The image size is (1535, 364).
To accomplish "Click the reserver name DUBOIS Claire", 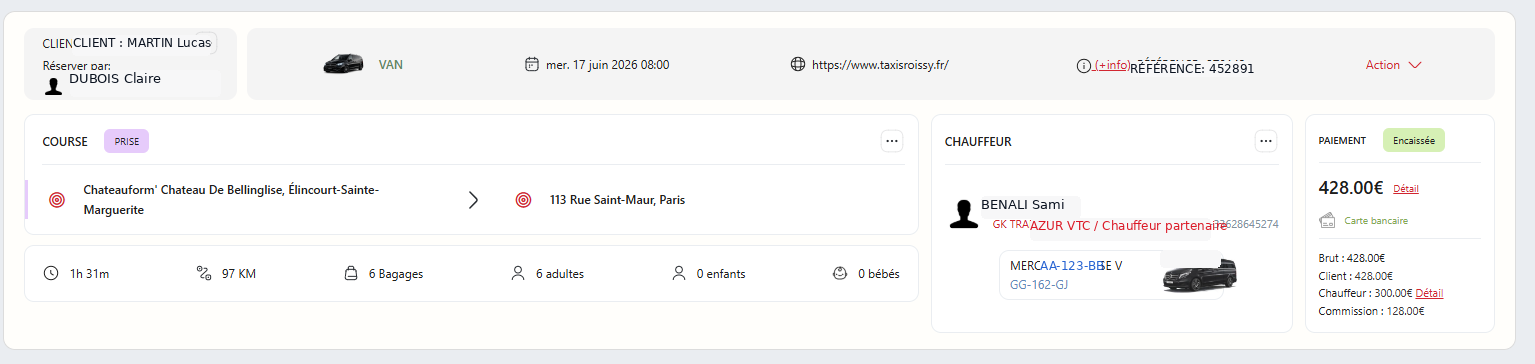I will 115,78.
